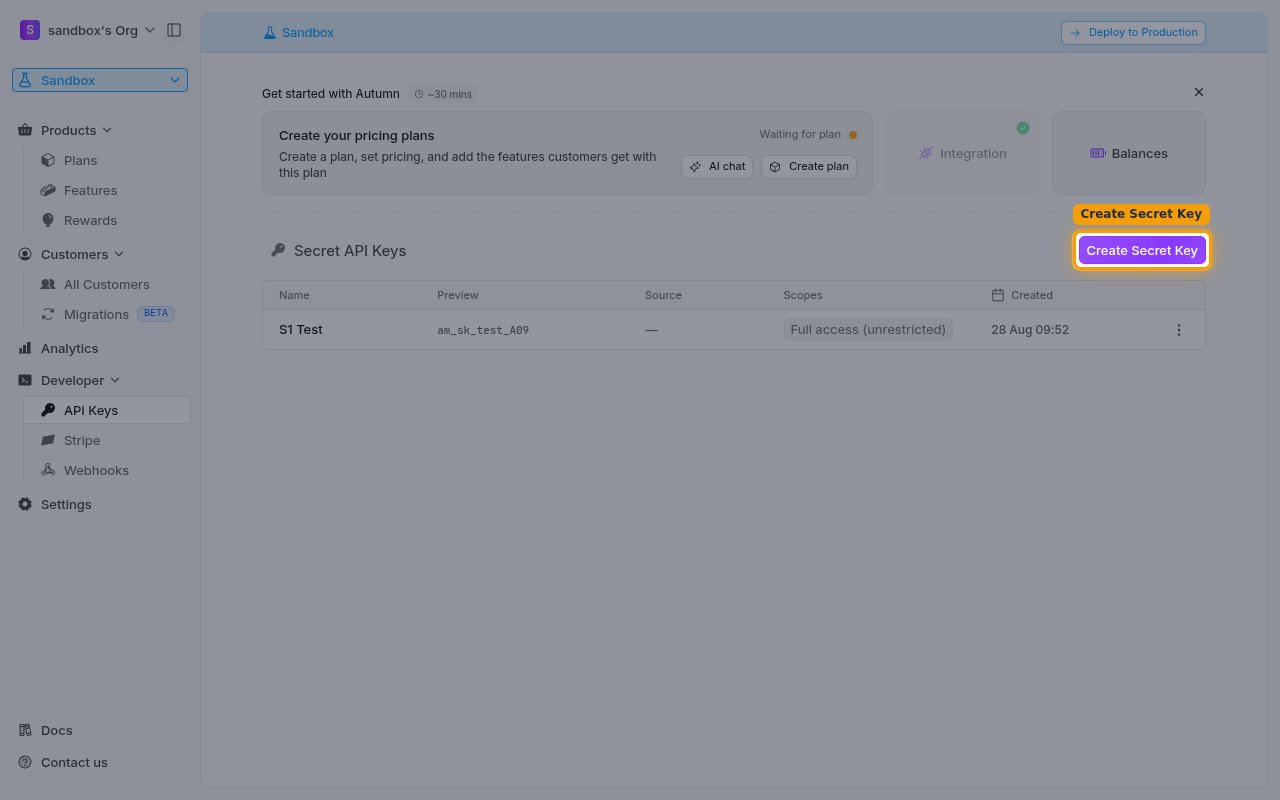This screenshot has height=800, width=1280.
Task: Open Features in the sidebar
Action: pos(90,190)
